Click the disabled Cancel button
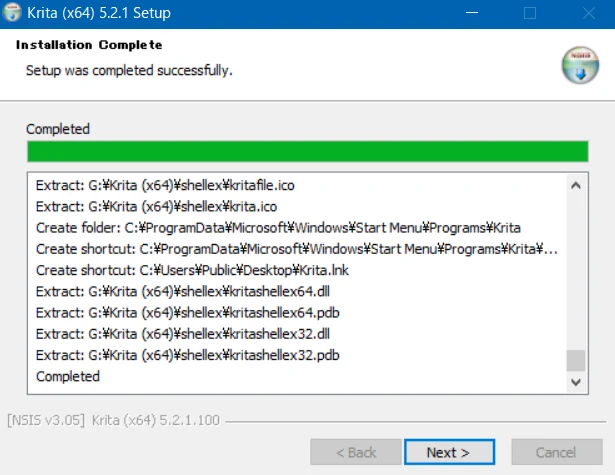The image size is (615, 475). tap(557, 452)
